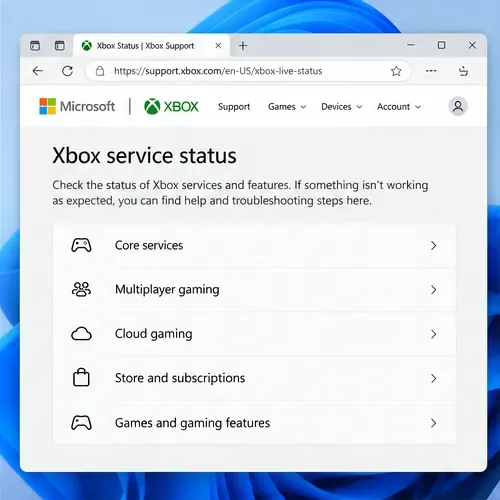Viewport: 500px width, 500px height.
Task: Expand the Devices dropdown menu
Action: 342,107
